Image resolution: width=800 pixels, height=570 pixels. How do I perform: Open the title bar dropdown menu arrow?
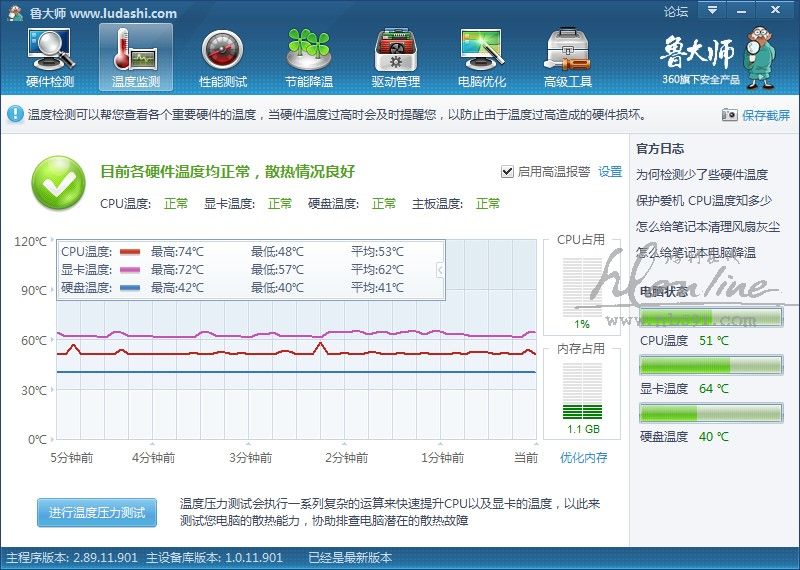tap(712, 10)
